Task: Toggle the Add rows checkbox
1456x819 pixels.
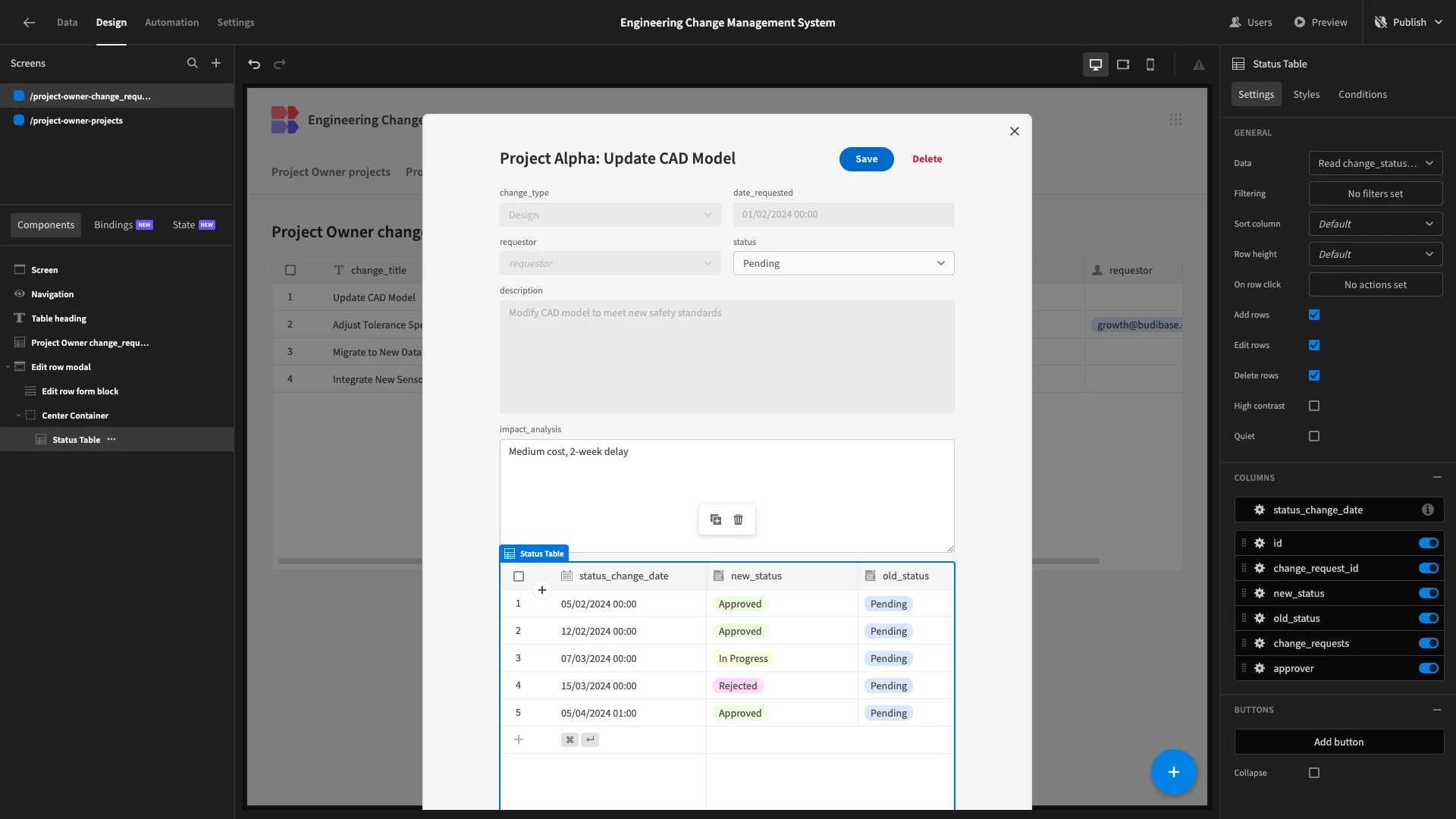Action: (1314, 315)
